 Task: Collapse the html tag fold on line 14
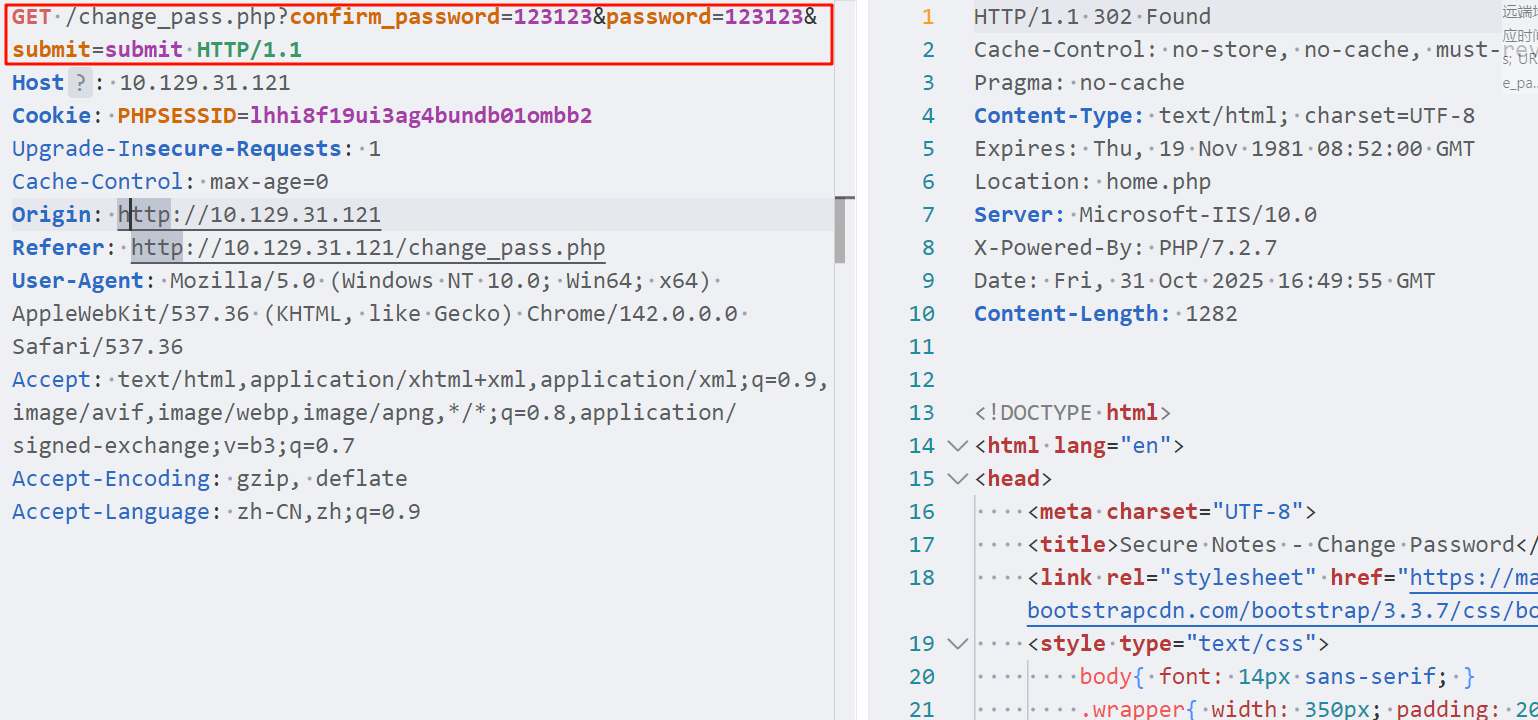(957, 446)
